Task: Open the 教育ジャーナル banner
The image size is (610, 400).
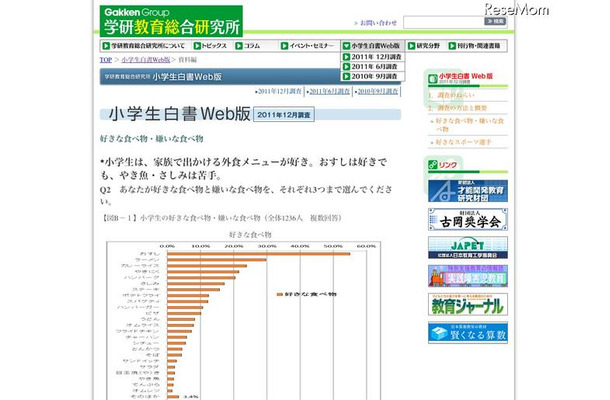Action: point(468,304)
